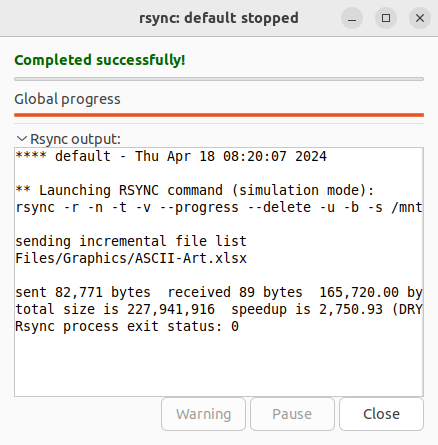This screenshot has height=445, width=438.
Task: Click the file progress bar under Completed successfully
Action: tap(219, 79)
